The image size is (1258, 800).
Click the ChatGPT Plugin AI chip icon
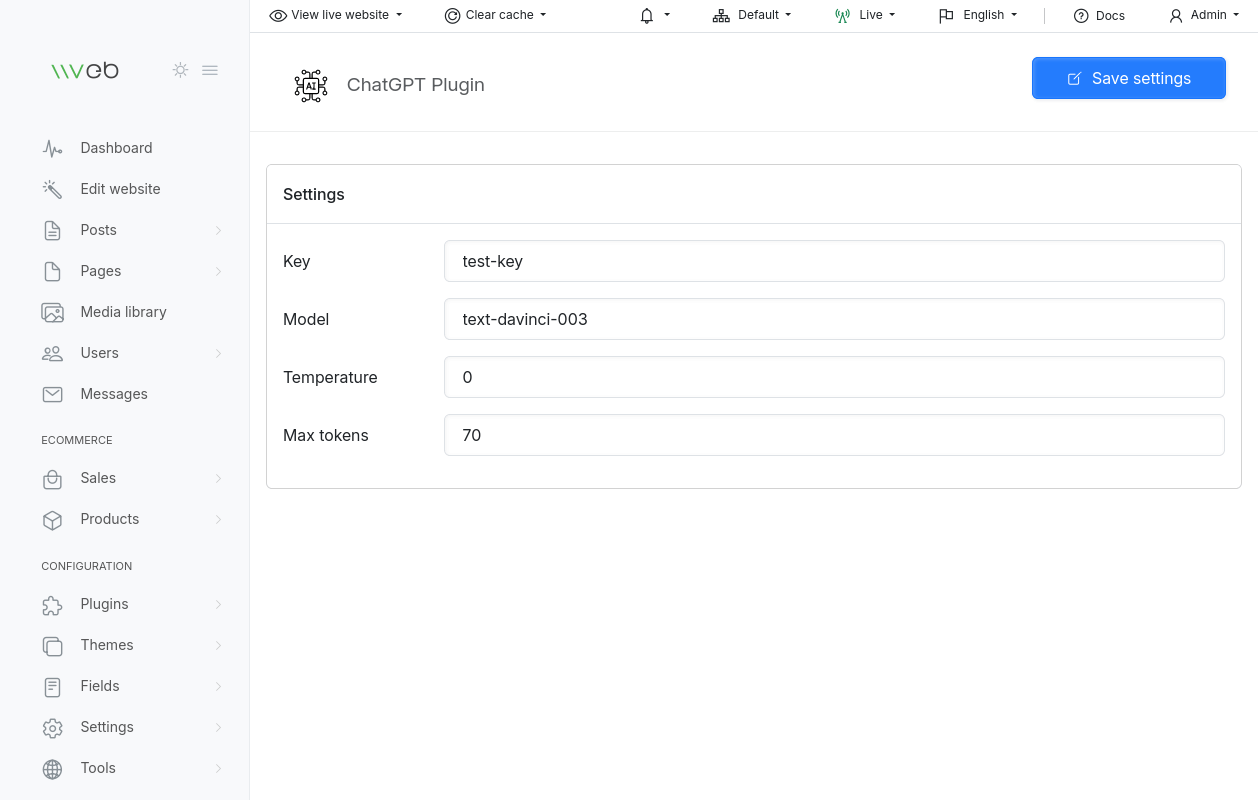click(311, 85)
